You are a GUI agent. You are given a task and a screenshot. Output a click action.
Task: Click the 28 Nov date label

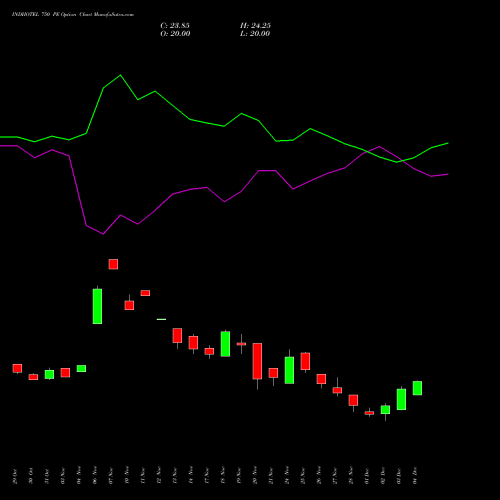351,476
